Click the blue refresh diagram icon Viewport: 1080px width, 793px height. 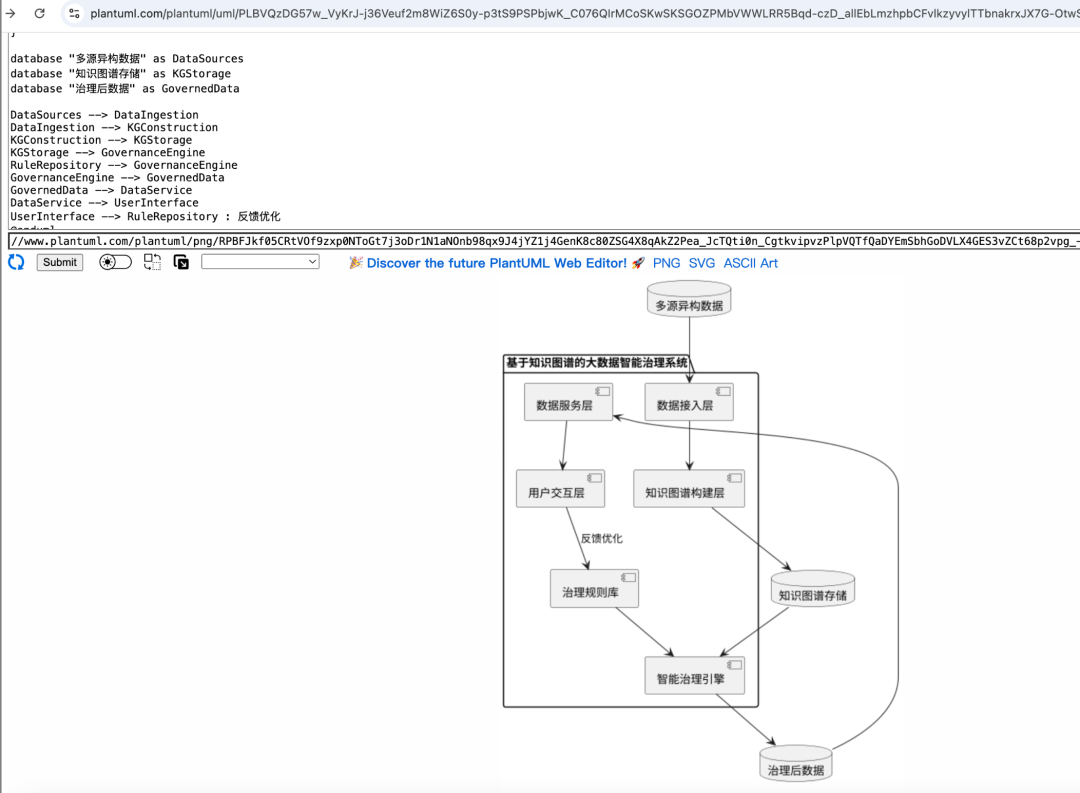pos(16,262)
